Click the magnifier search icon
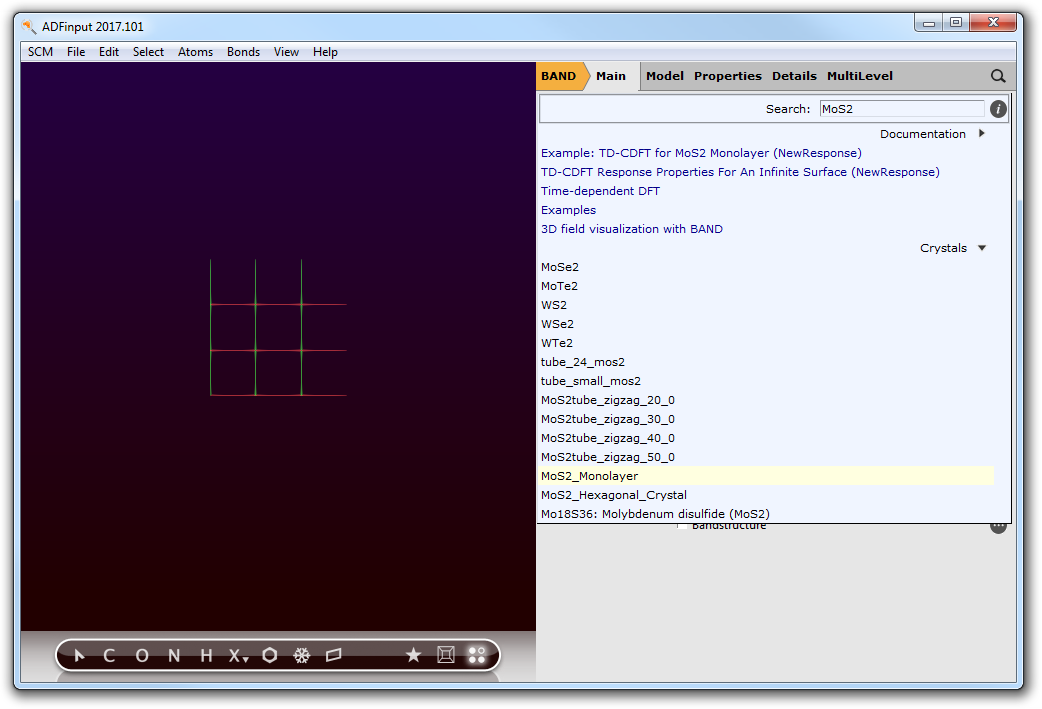The height and width of the screenshot is (709, 1042). [x=998, y=76]
